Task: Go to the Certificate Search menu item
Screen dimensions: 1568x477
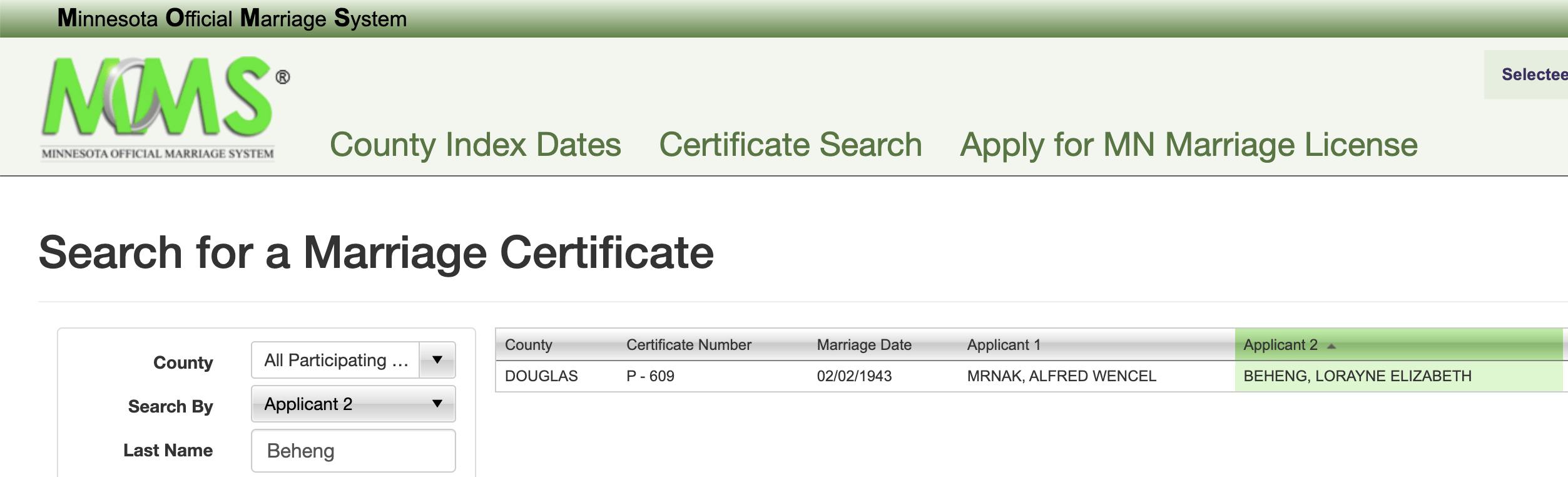Action: point(790,145)
